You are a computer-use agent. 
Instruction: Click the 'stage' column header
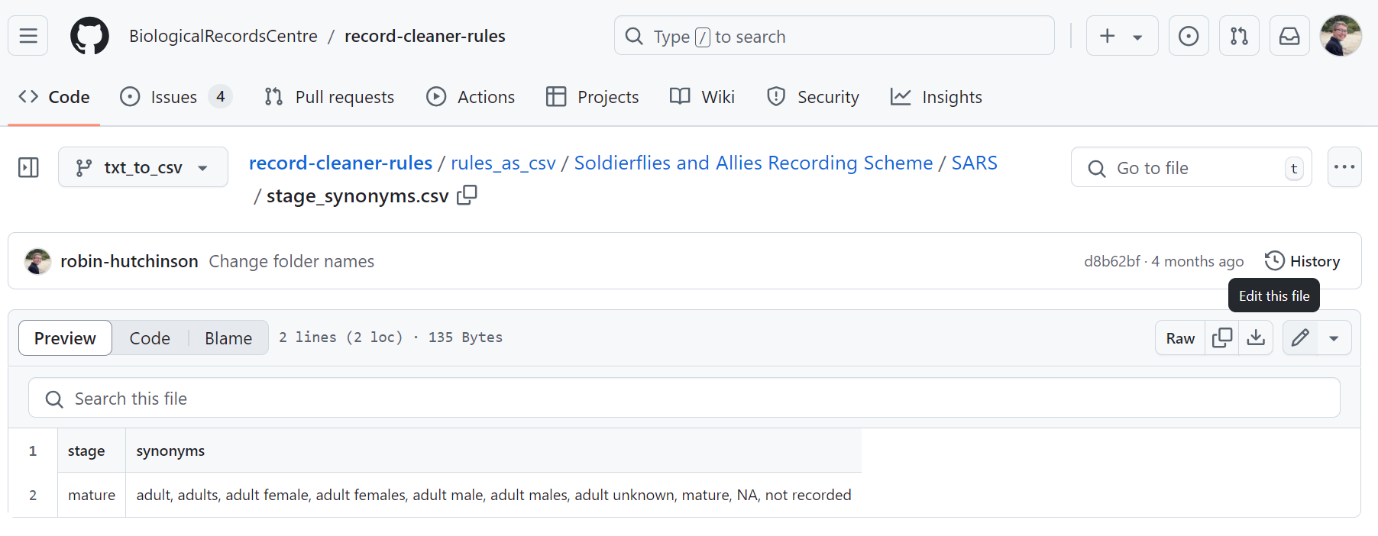91,451
